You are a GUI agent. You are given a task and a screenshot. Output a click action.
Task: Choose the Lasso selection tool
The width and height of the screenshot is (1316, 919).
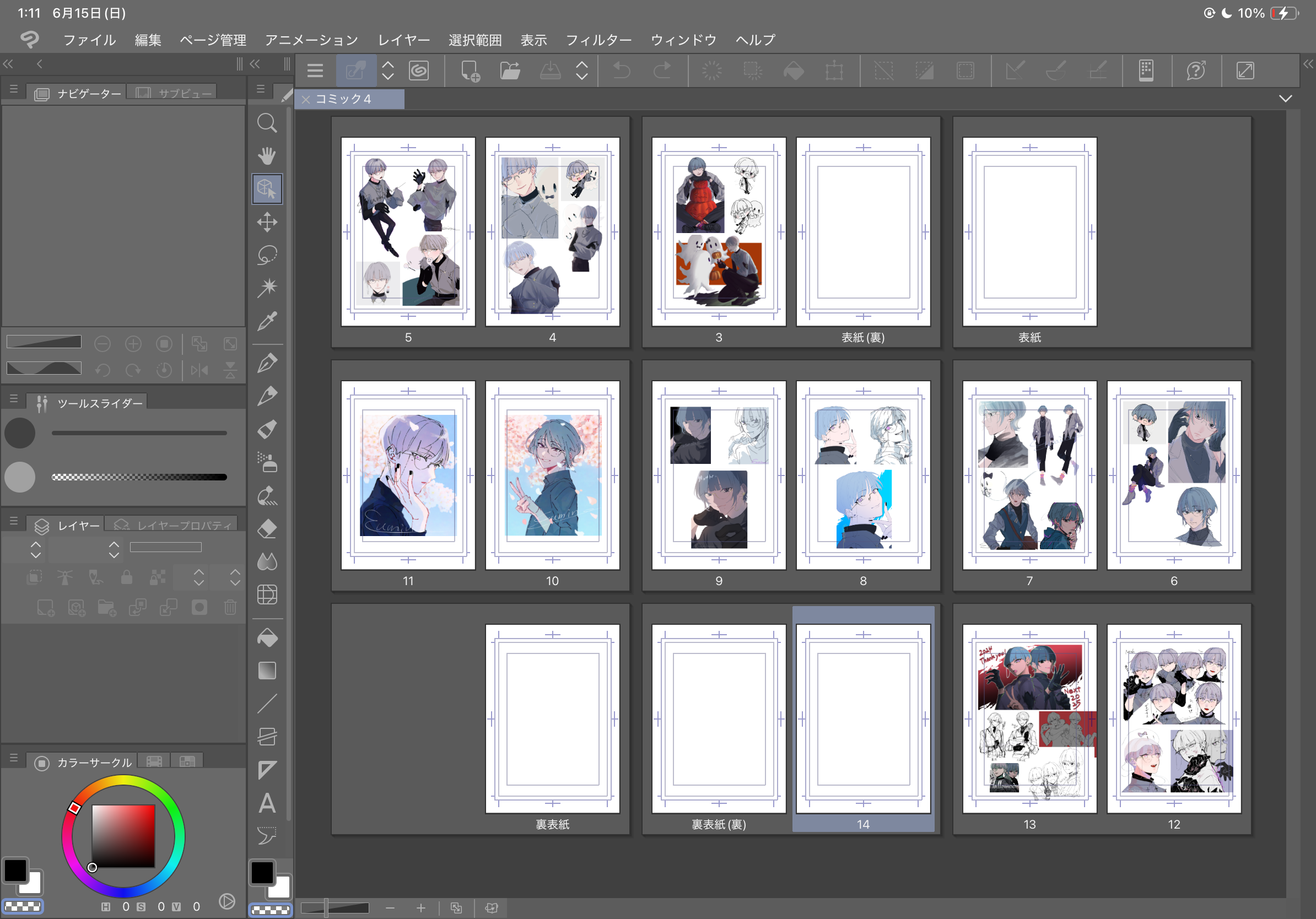(x=267, y=255)
